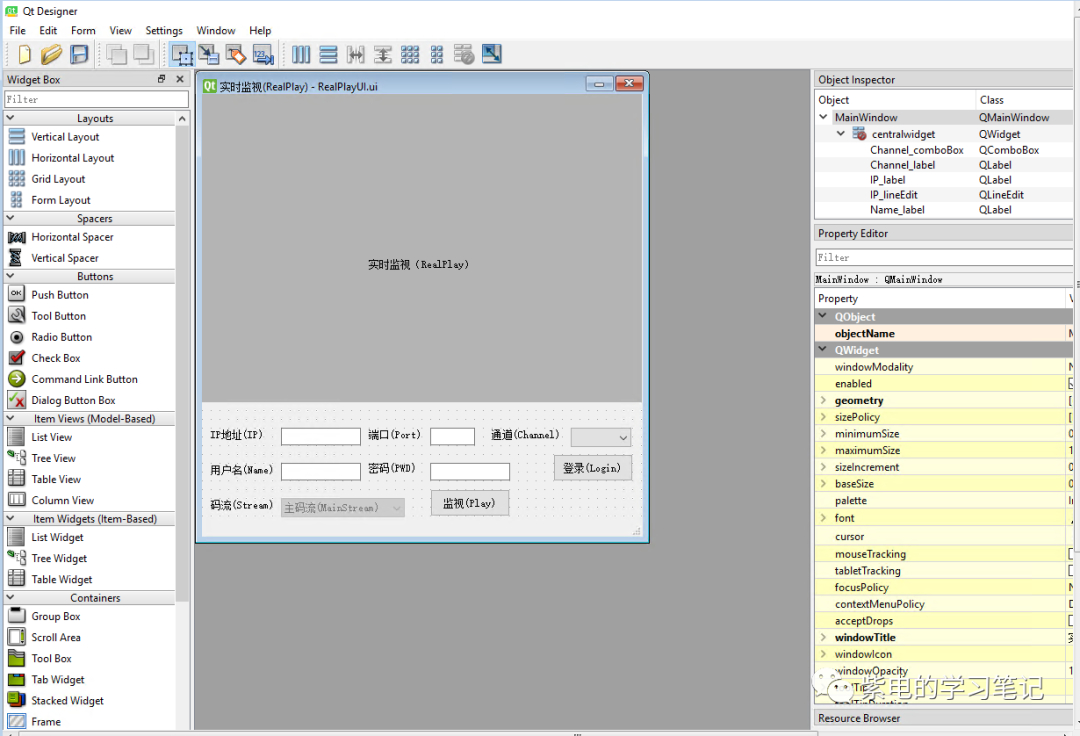Collapse the centralwidget tree node
Viewport: 1080px width, 736px height.
[840, 134]
